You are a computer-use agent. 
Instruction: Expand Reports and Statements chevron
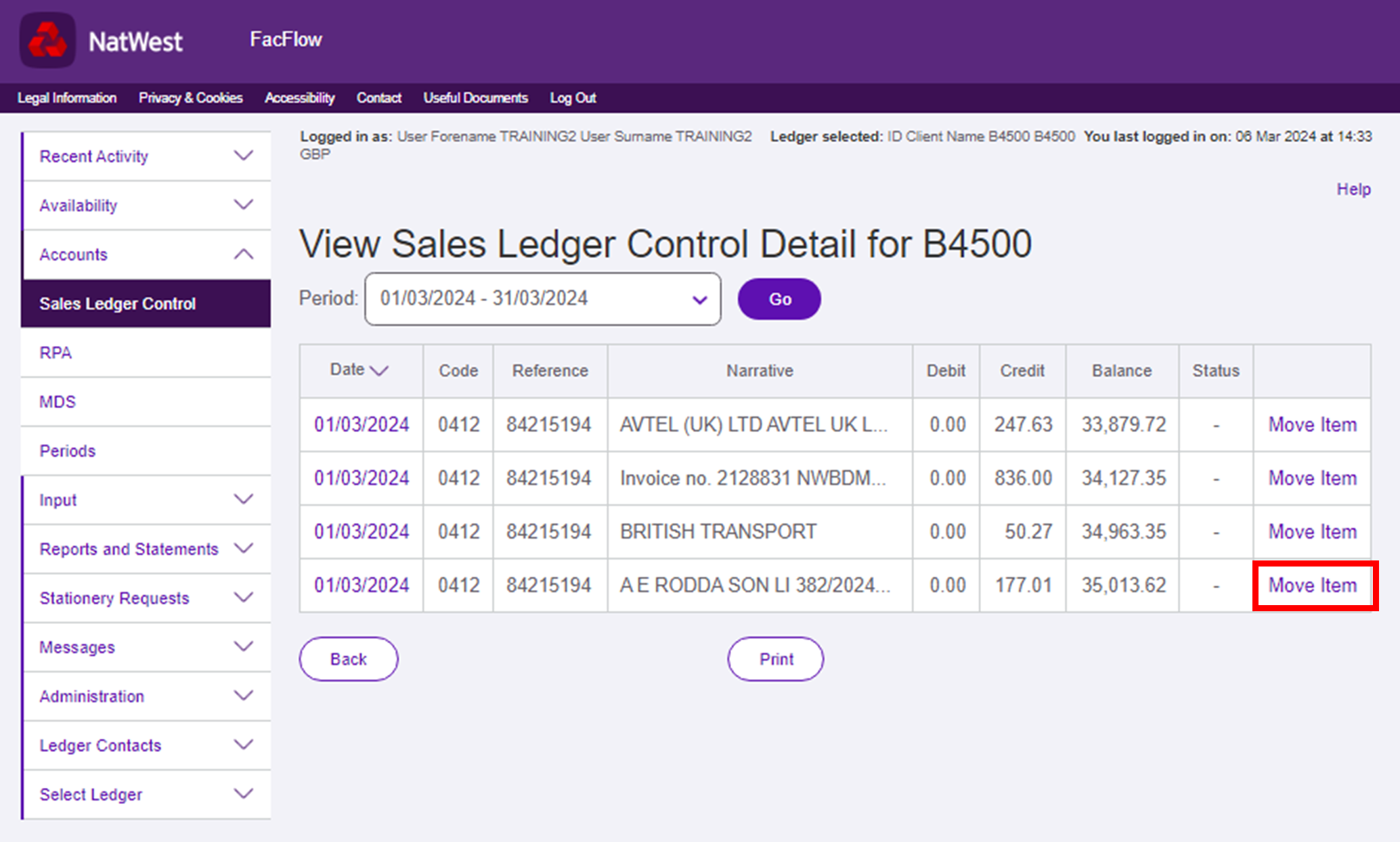[x=243, y=548]
